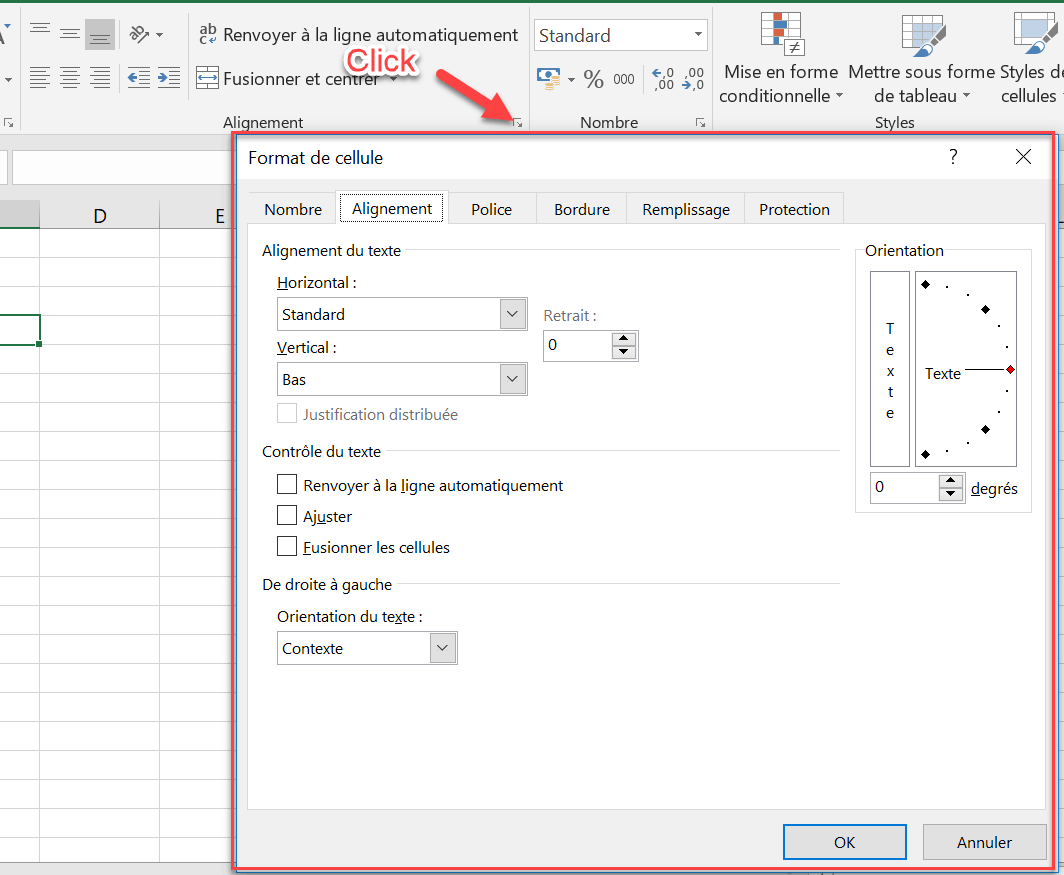The width and height of the screenshot is (1064, 875).
Task: Close the Format de cellule dialog
Action: pos(1023,157)
